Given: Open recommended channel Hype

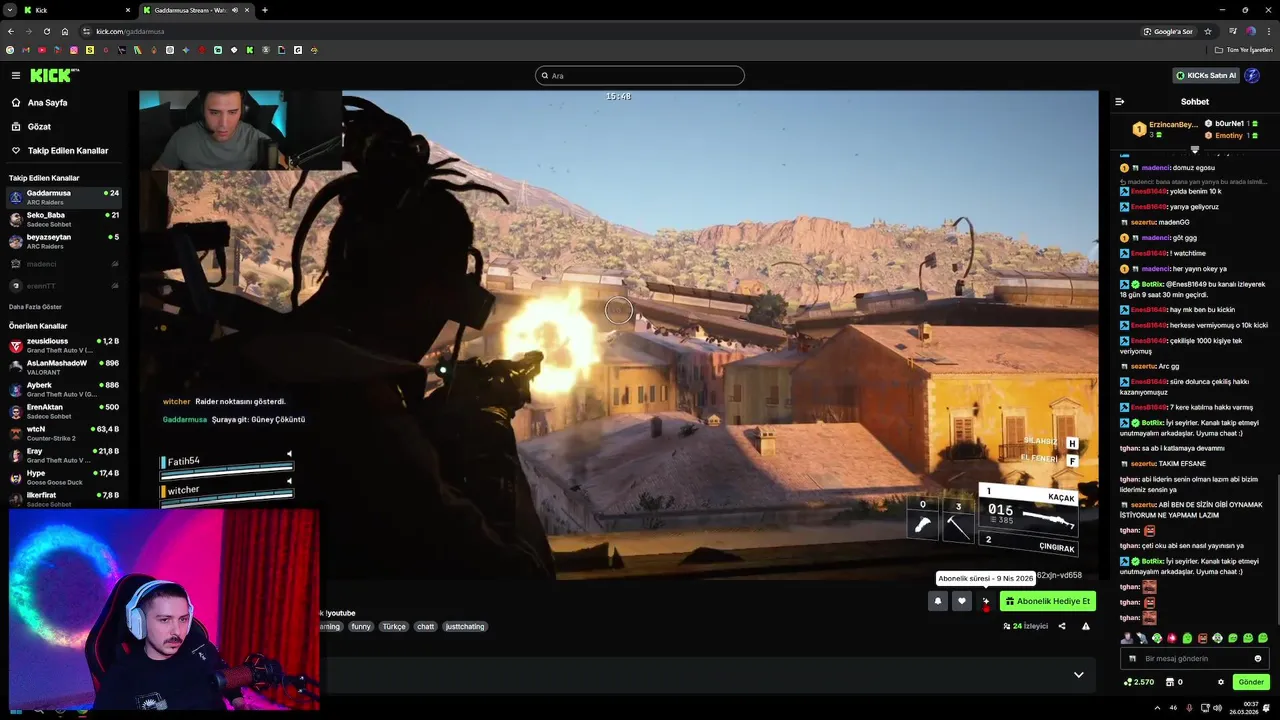Looking at the screenshot, I should [x=64, y=477].
